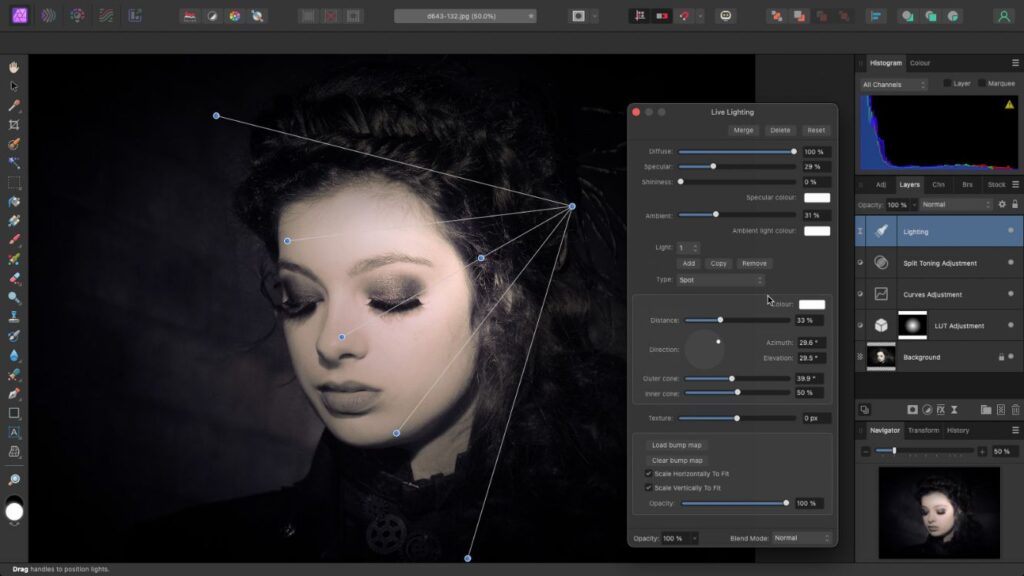Open the light Type dropdown showing Spot
Screen dimensions: 1024x576
pos(720,280)
